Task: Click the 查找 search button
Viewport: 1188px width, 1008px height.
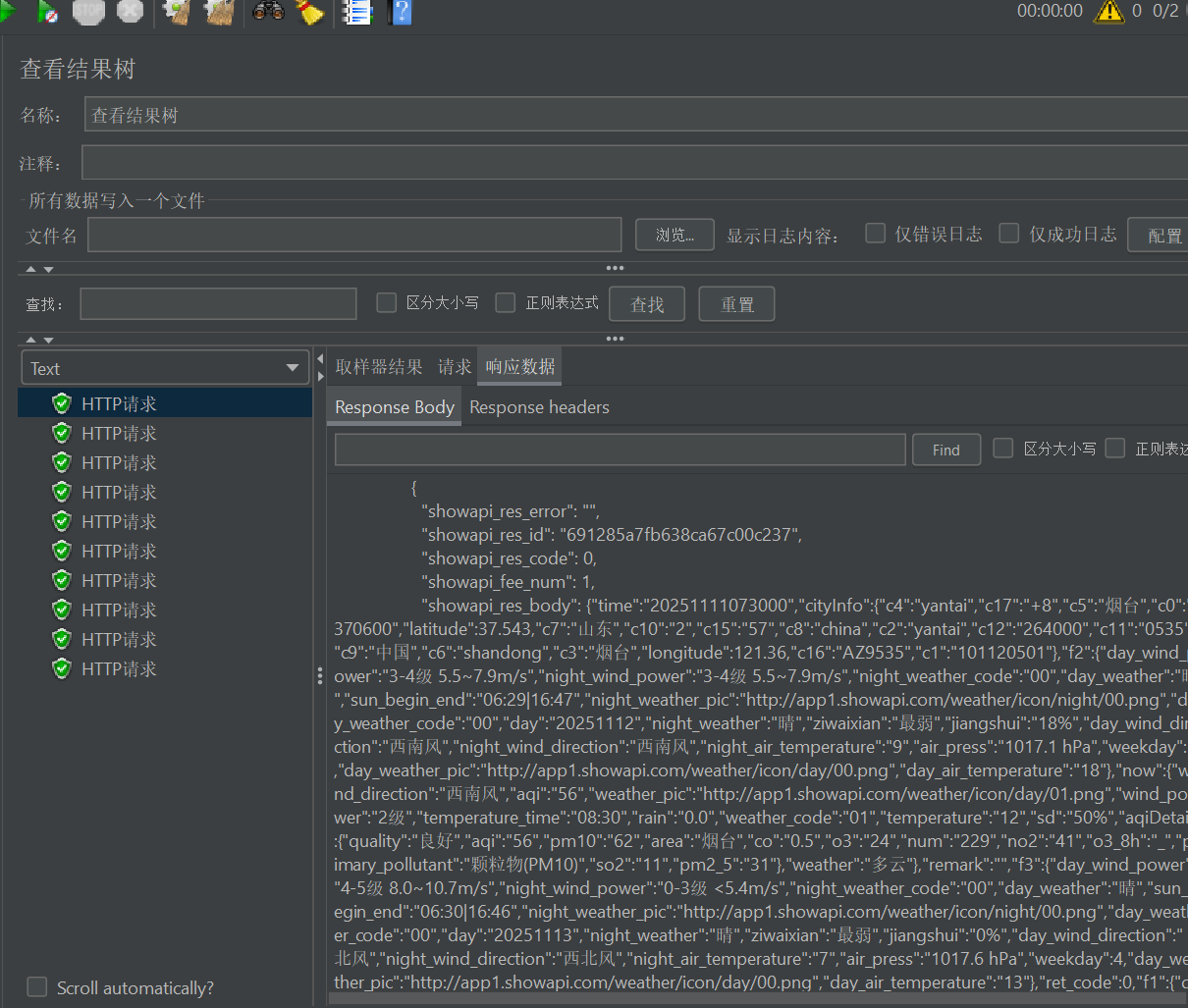Action: (x=647, y=304)
